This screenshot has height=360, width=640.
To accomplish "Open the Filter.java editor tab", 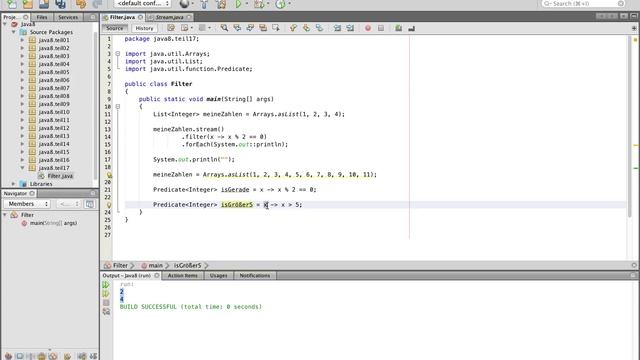I will click(x=122, y=17).
